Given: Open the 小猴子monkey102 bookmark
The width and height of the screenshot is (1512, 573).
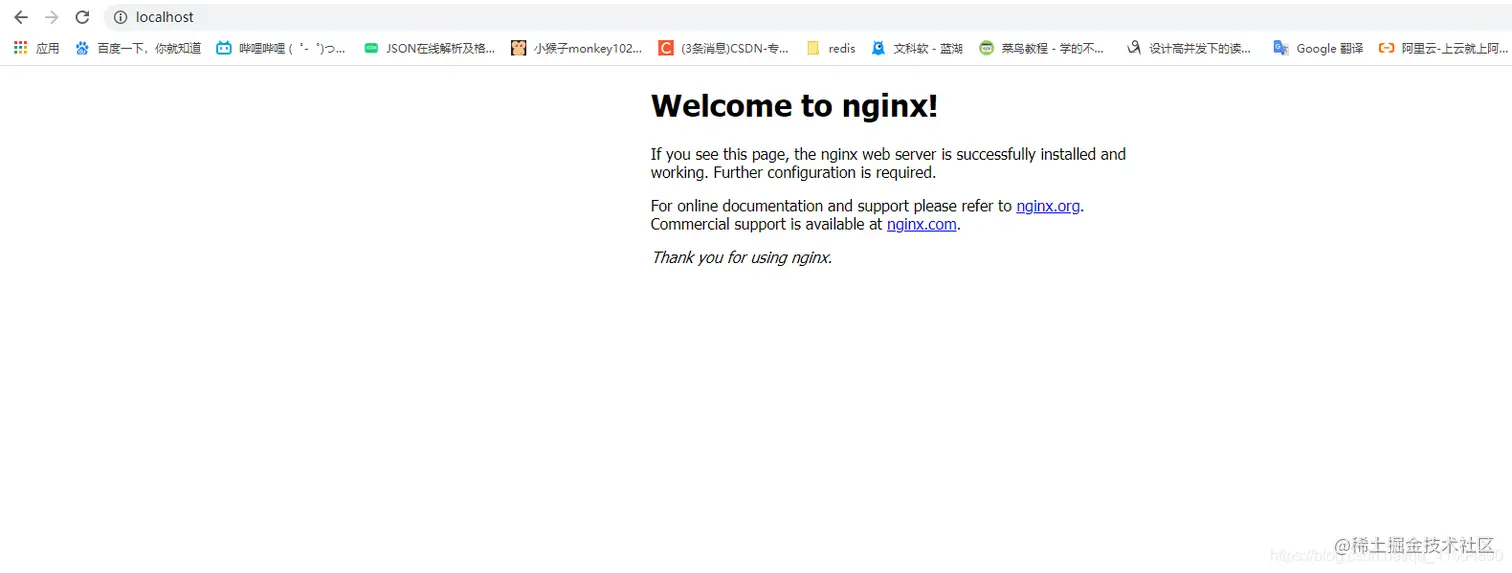Looking at the screenshot, I should coord(576,48).
